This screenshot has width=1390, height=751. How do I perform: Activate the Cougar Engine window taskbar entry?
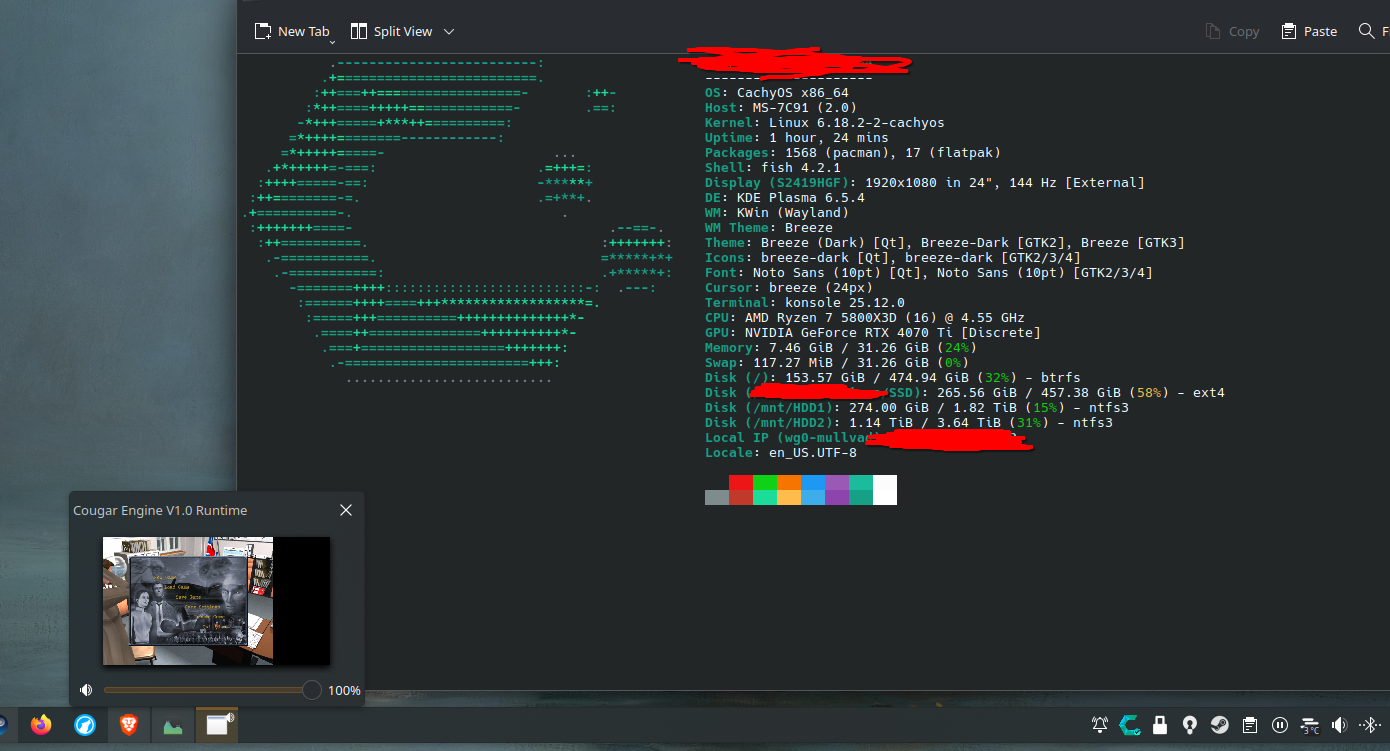pyautogui.click(x=217, y=725)
